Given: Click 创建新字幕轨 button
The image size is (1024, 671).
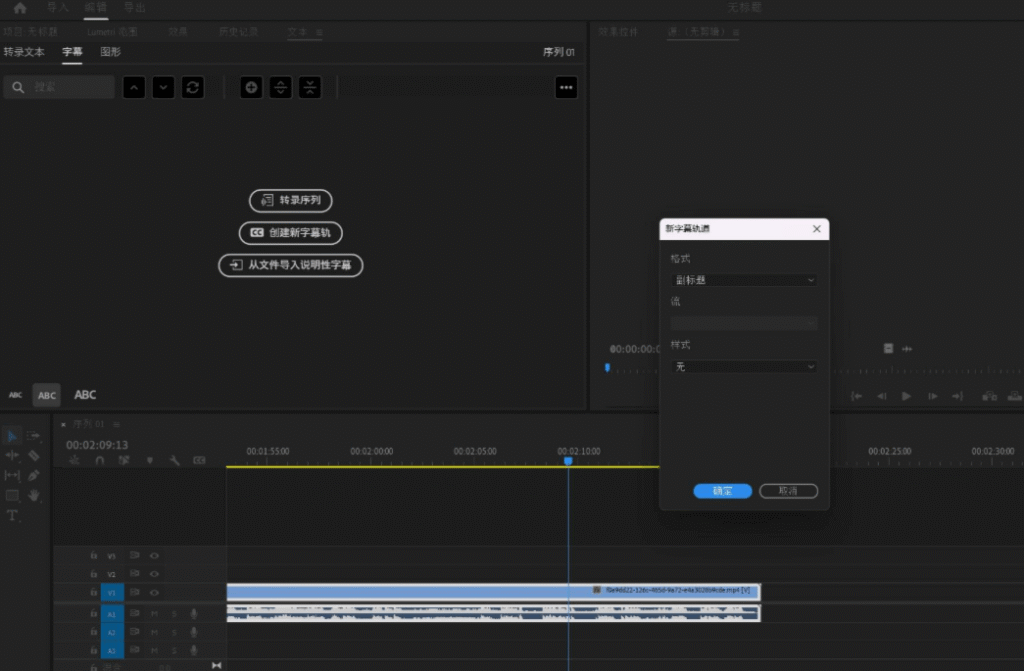Looking at the screenshot, I should [x=291, y=233].
